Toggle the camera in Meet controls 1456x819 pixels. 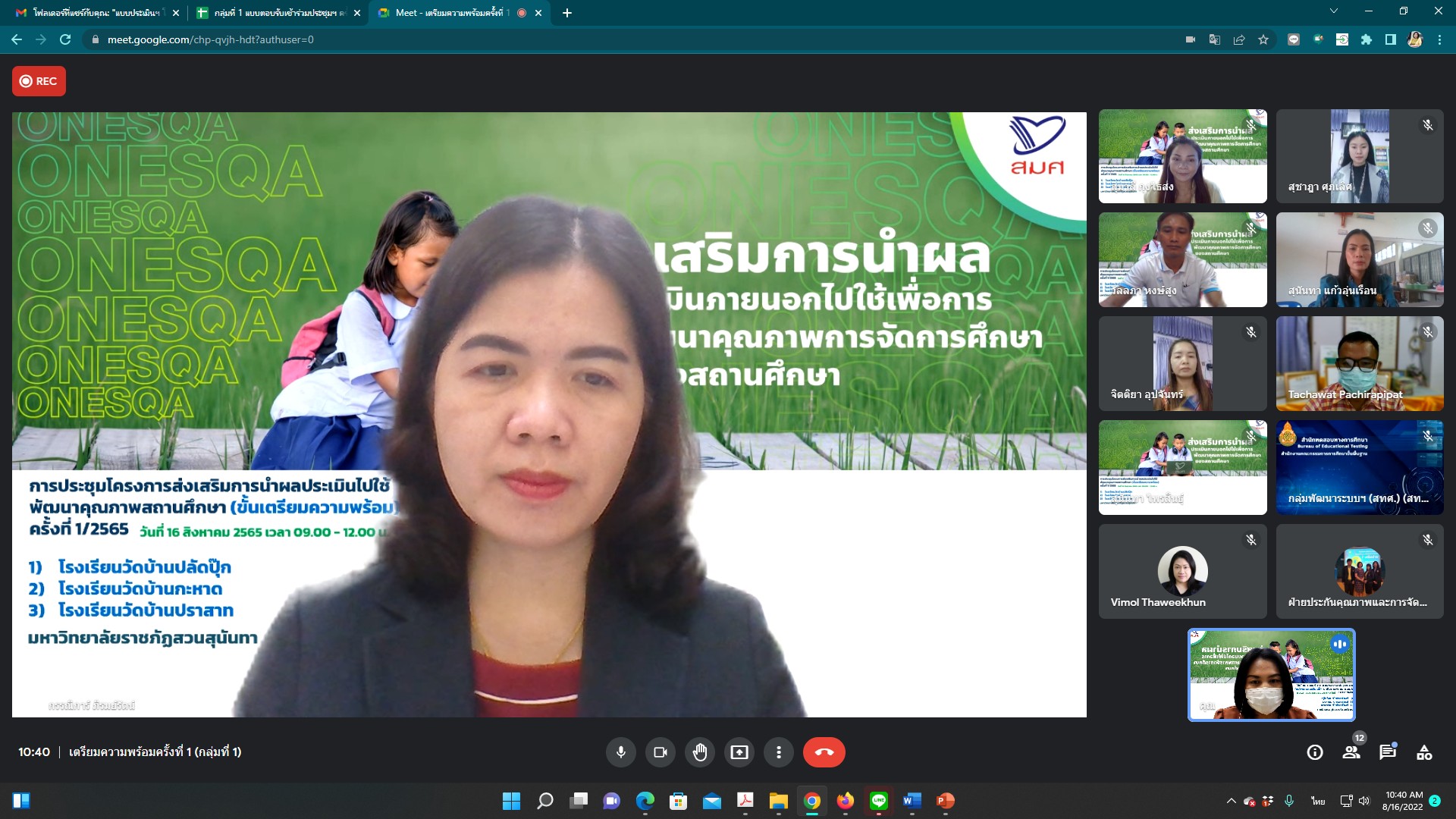pyautogui.click(x=660, y=752)
